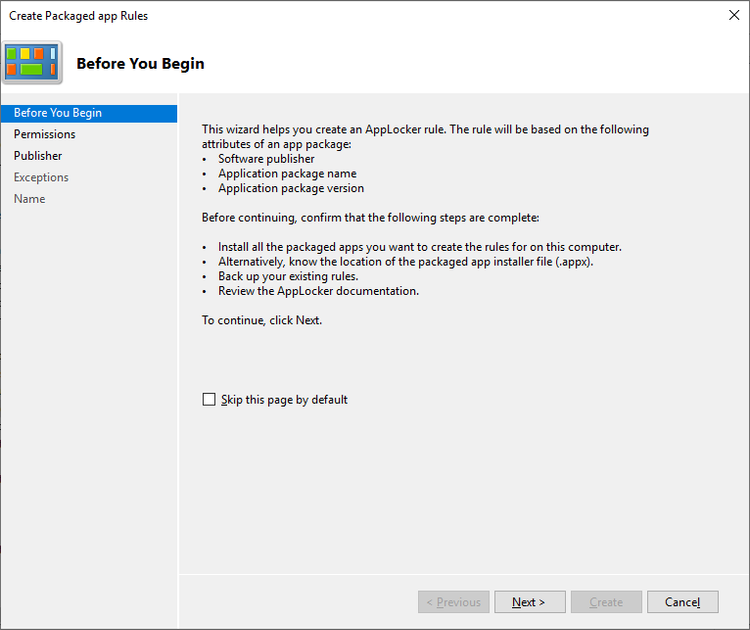The image size is (750, 630).
Task: Click the window title bar text
Action: tap(78, 16)
